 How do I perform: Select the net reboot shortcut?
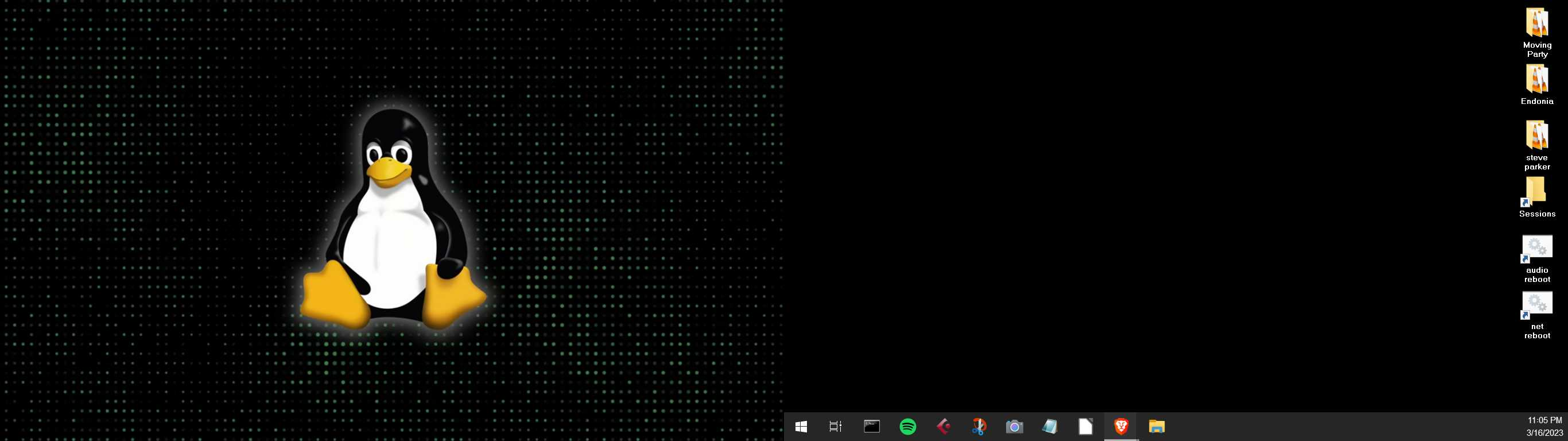tap(1537, 315)
